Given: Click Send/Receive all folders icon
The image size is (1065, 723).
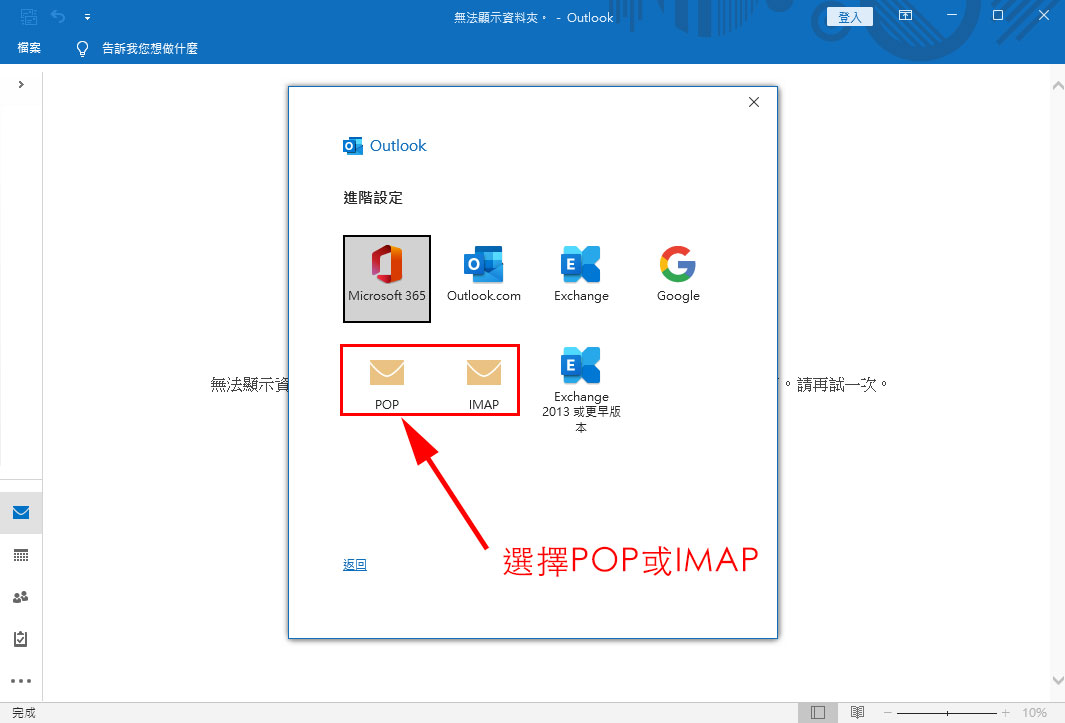Looking at the screenshot, I should (x=29, y=16).
